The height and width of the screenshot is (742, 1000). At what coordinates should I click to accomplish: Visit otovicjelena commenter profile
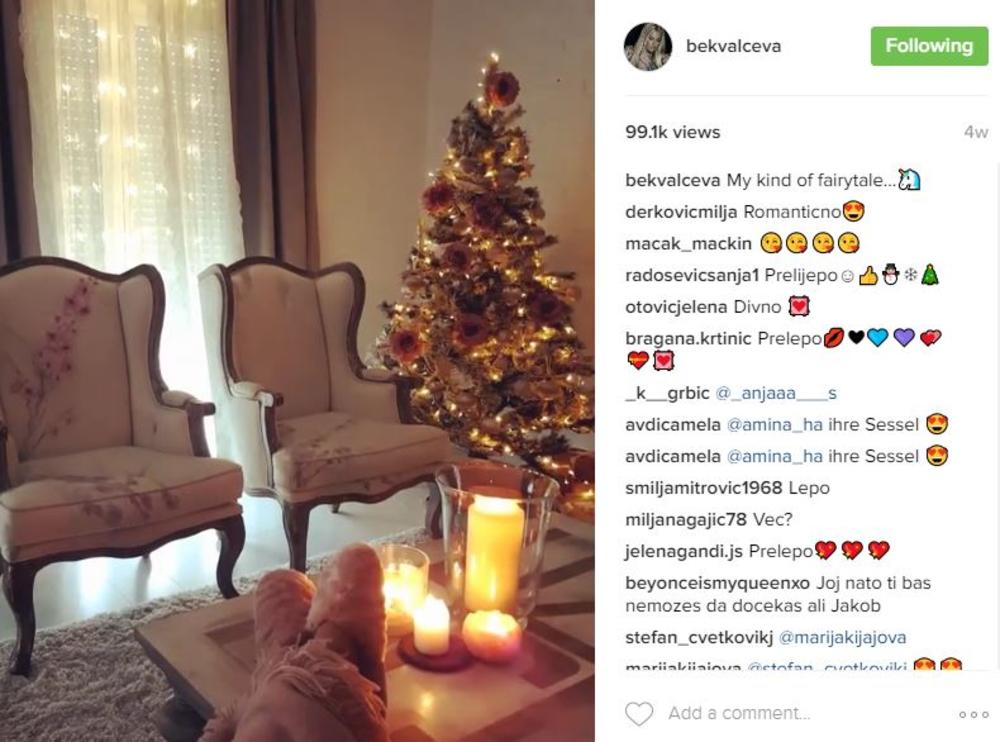[677, 307]
